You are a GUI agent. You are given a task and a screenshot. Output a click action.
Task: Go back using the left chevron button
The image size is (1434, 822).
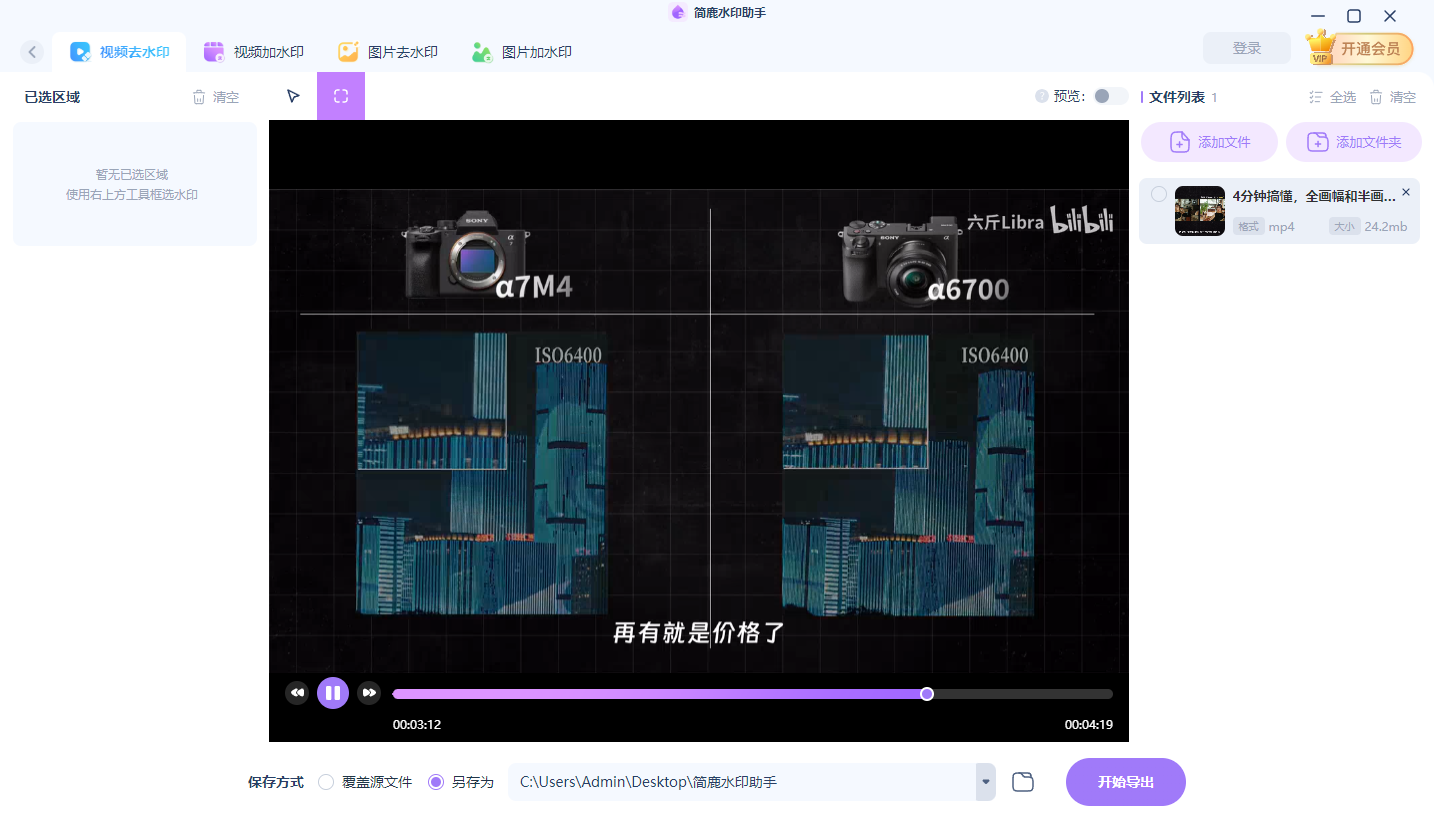pos(32,52)
